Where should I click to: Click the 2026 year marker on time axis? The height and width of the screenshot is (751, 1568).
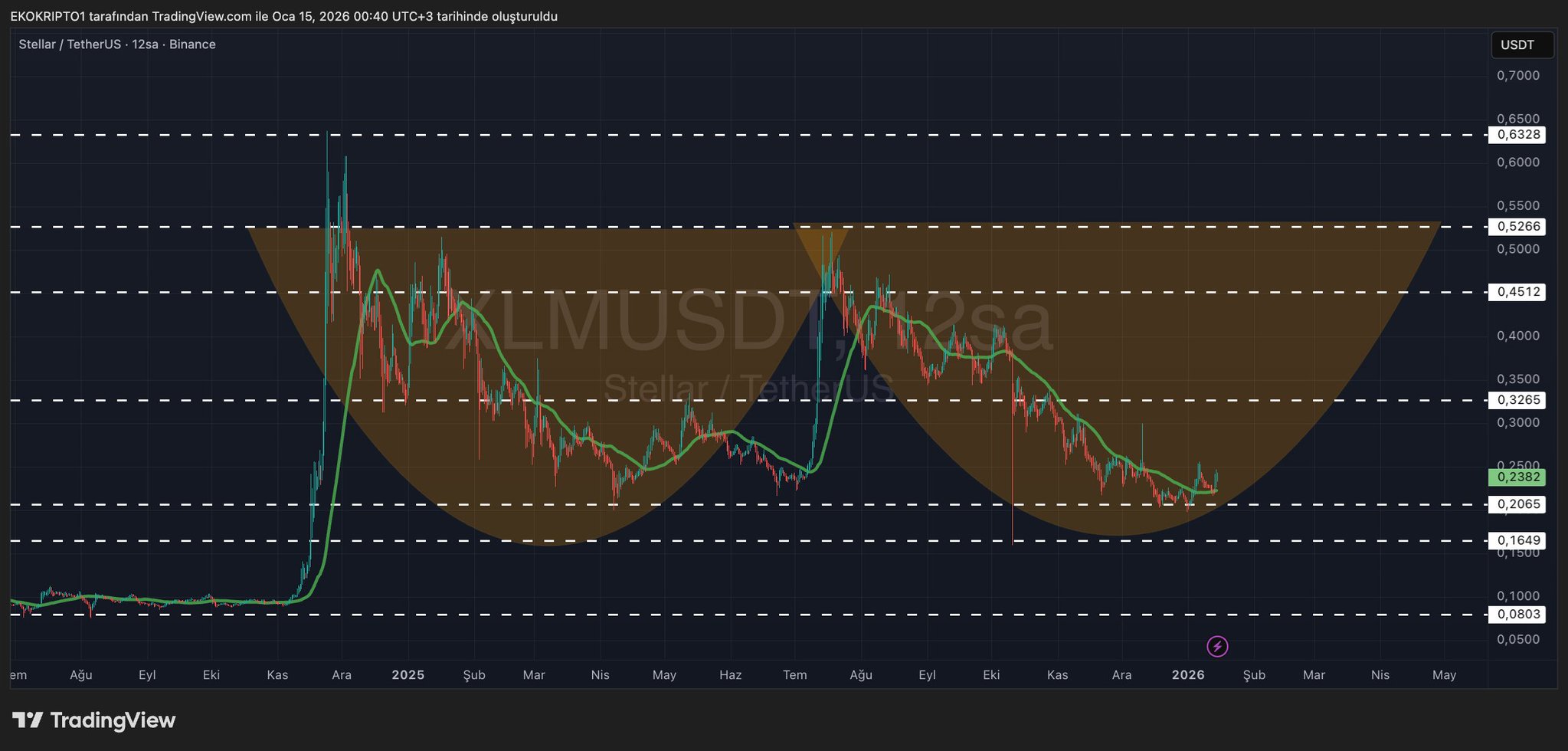click(x=1188, y=675)
